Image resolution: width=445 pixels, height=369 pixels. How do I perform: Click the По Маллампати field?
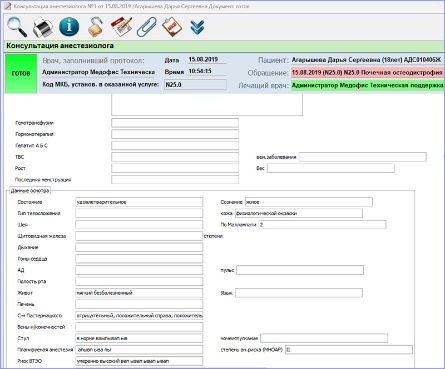(322, 225)
